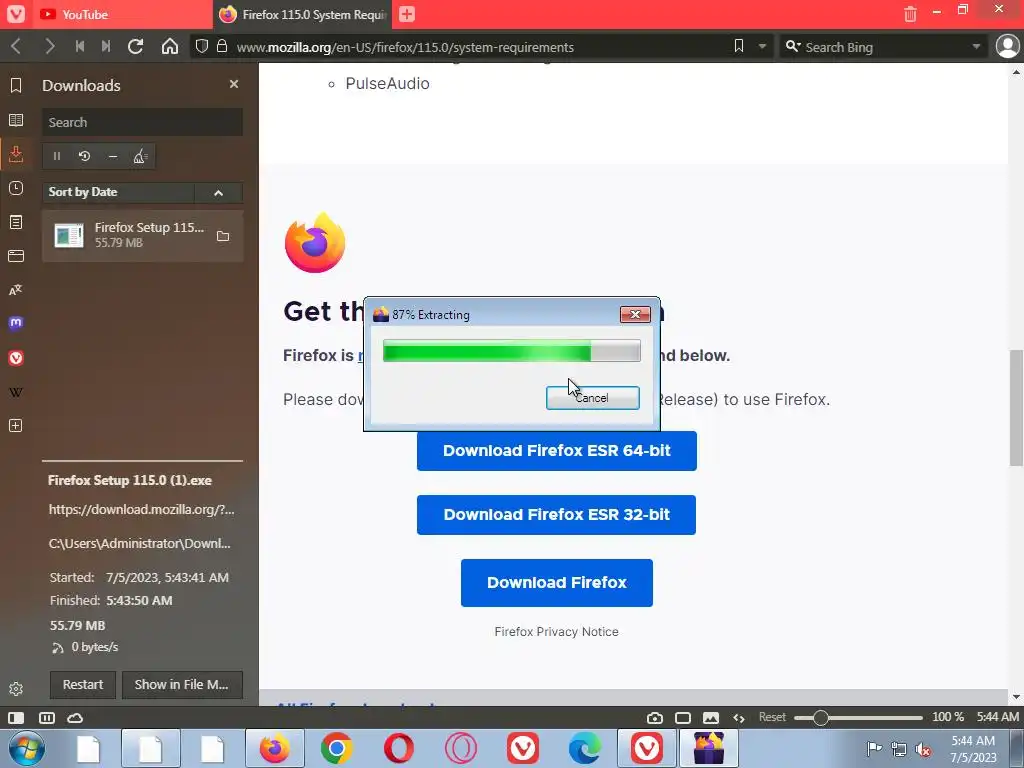Remove the selected download from list
Screen dimensions: 1024x768
(x=112, y=156)
